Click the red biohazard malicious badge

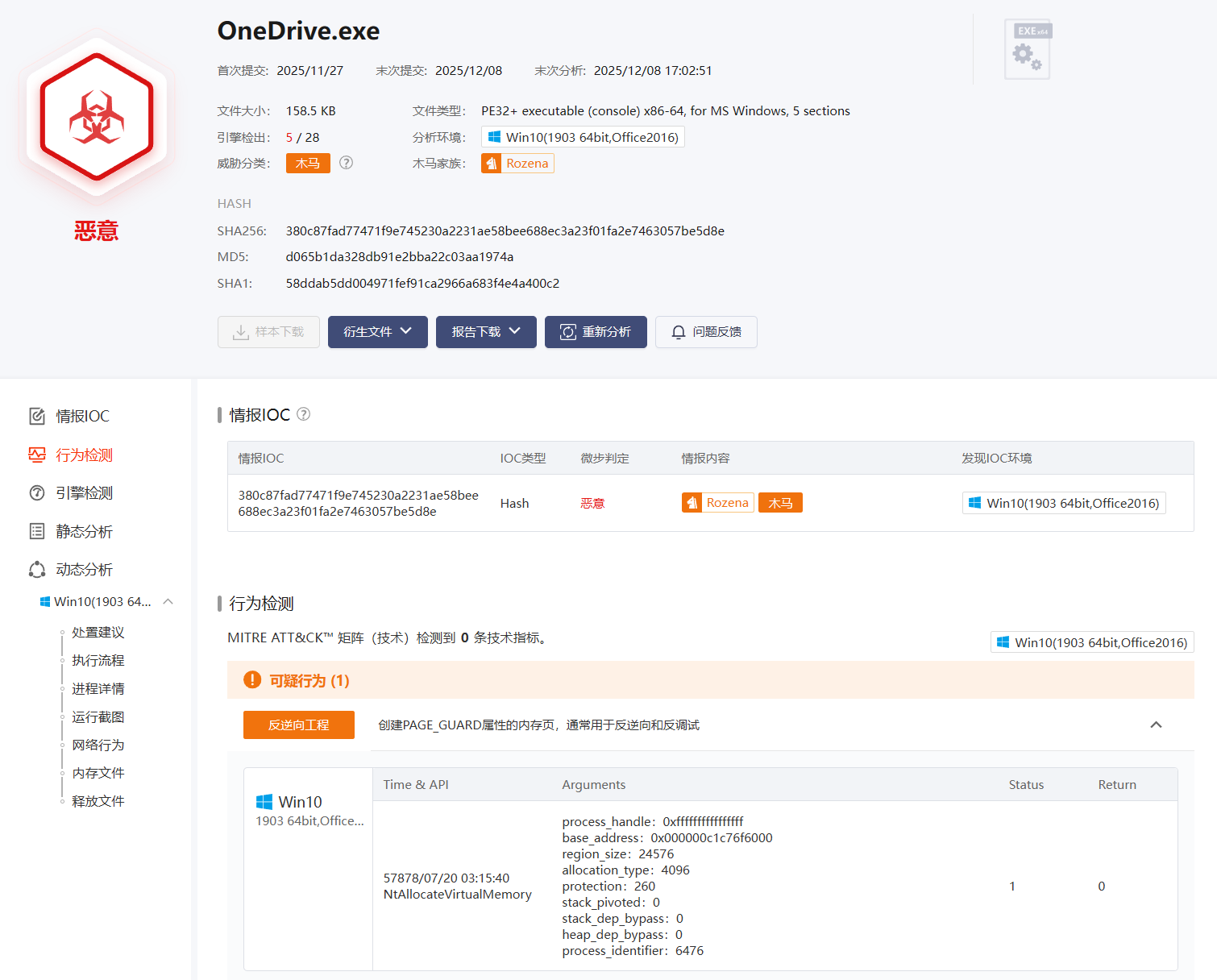(x=97, y=118)
